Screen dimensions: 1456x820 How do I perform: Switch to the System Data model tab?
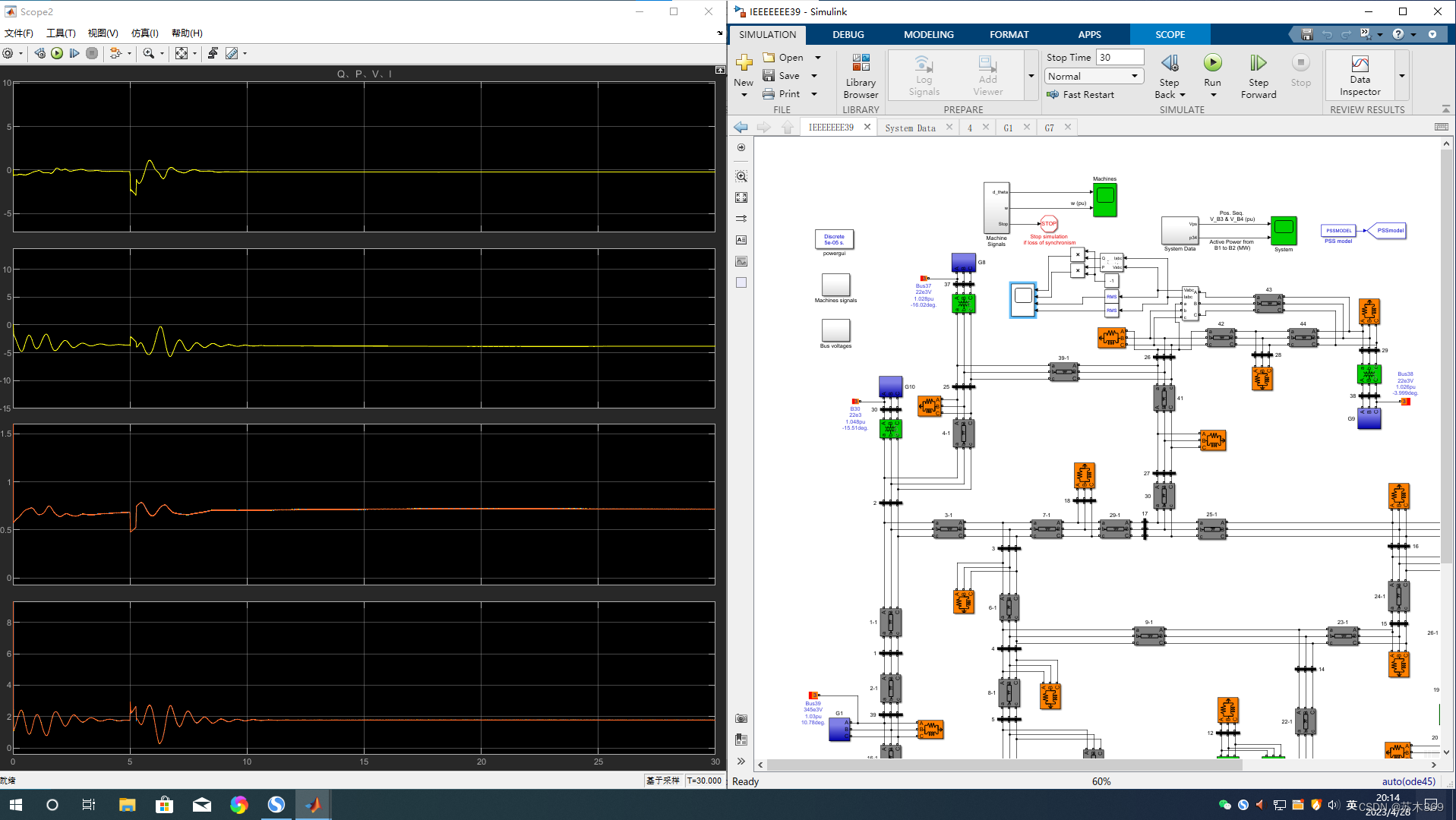click(x=910, y=128)
